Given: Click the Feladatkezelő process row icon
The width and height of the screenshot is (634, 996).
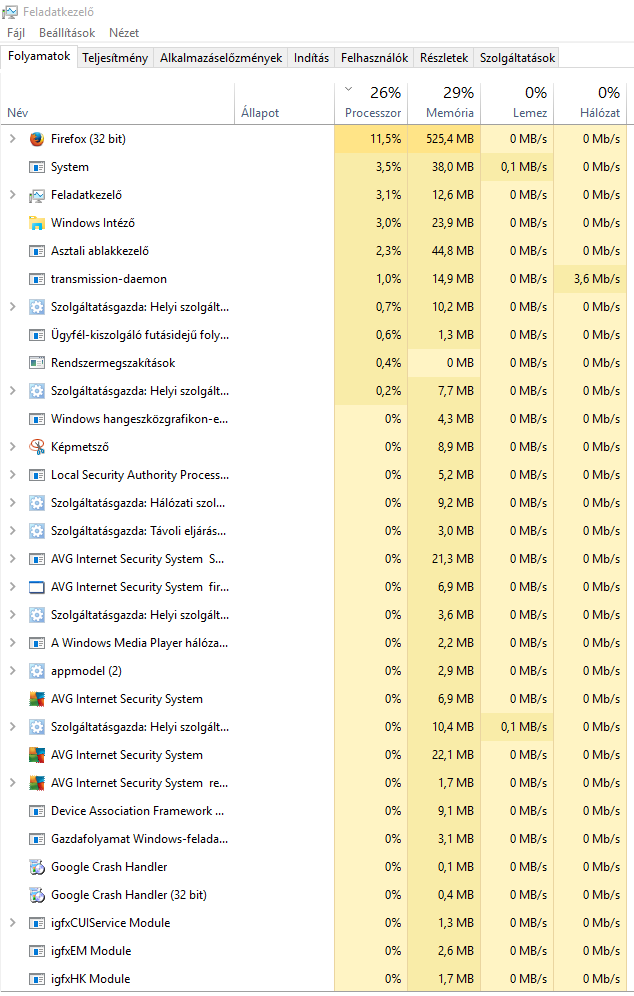Looking at the screenshot, I should 37,195.
